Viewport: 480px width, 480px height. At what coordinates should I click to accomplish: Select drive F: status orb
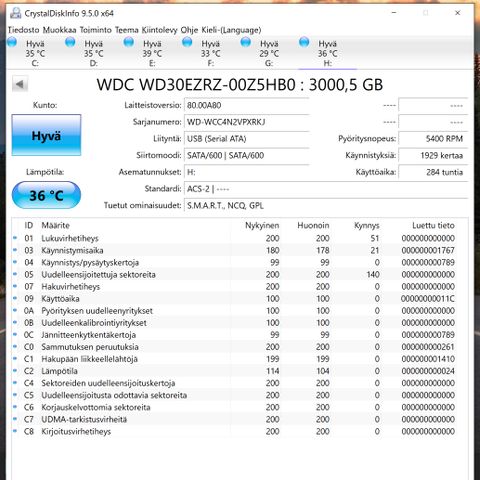(x=187, y=42)
